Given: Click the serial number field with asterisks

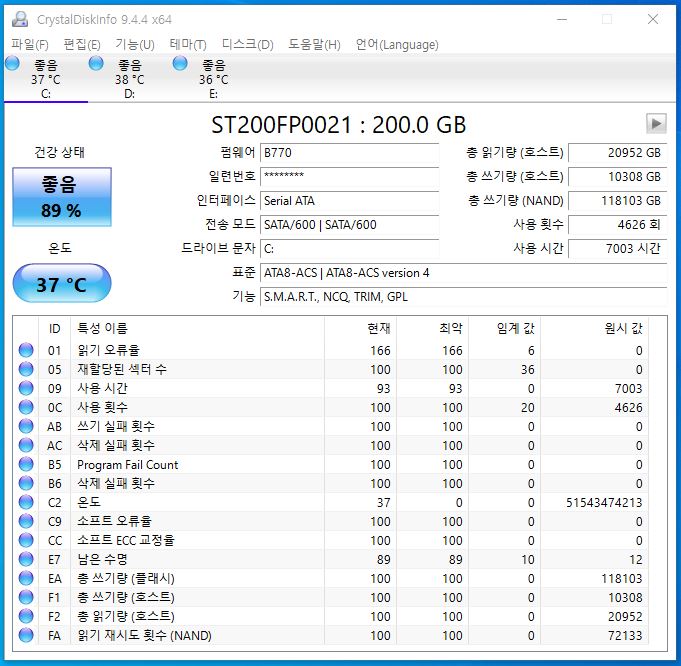Looking at the screenshot, I should [x=350, y=177].
